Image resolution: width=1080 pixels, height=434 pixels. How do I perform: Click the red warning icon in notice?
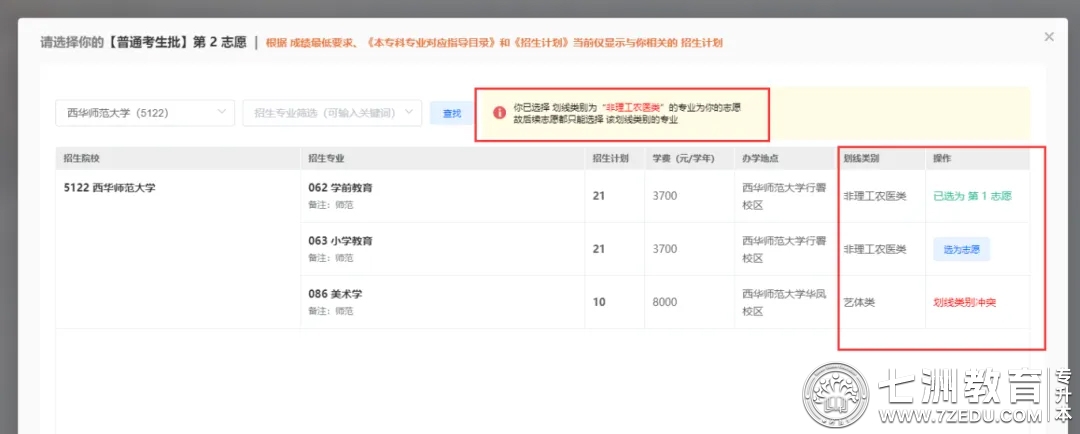pyautogui.click(x=499, y=114)
